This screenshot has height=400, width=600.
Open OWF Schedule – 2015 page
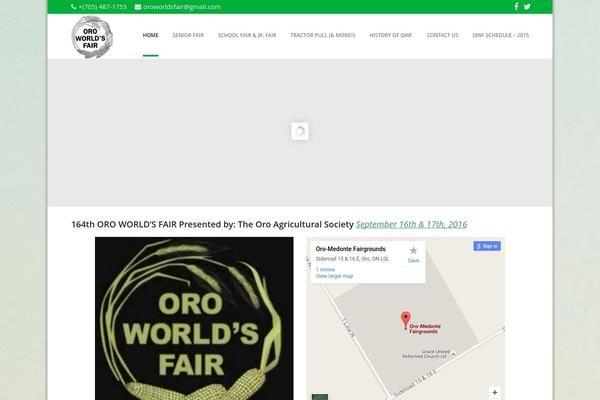501,35
